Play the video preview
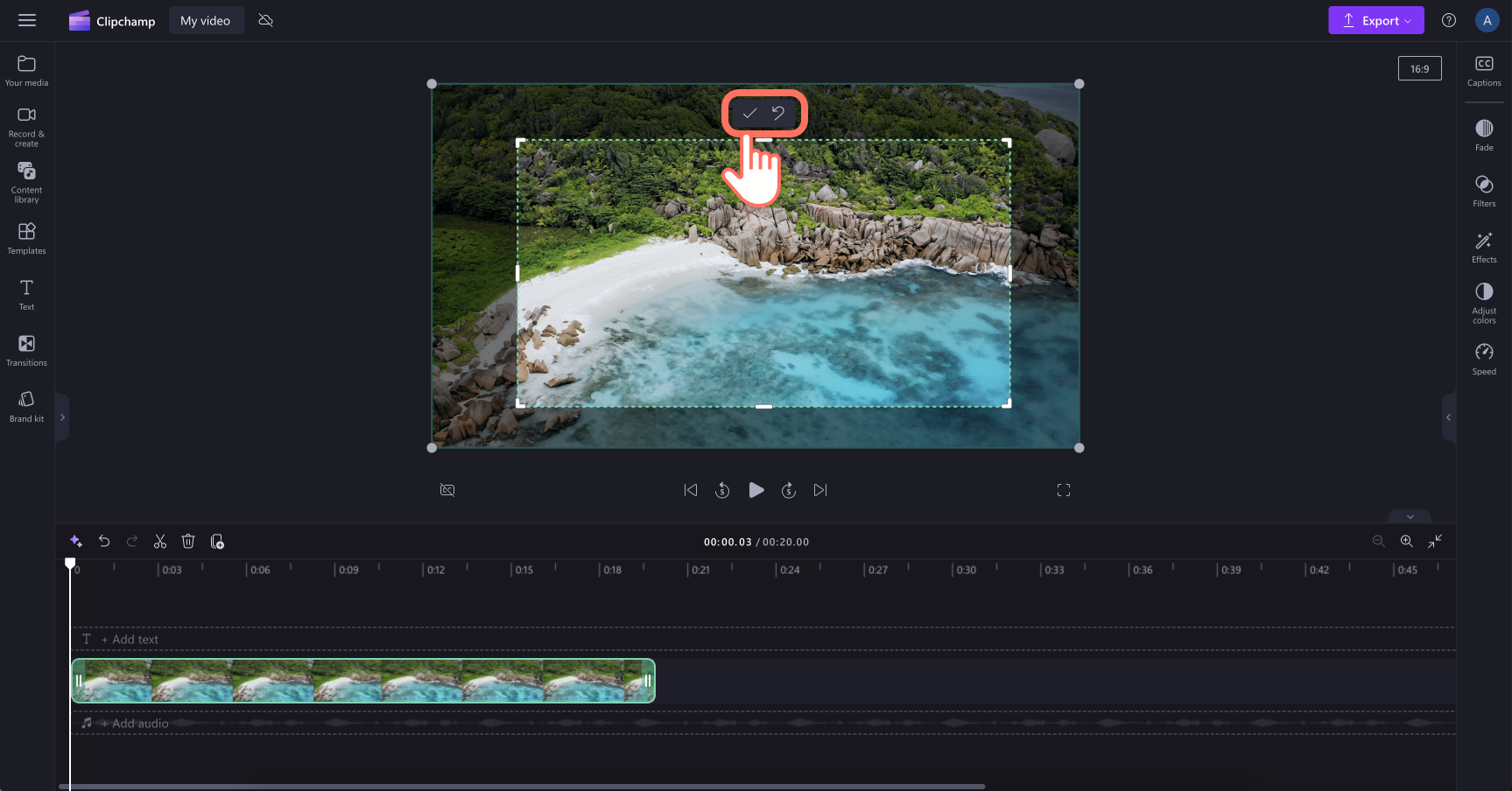The height and width of the screenshot is (791, 1512). tap(756, 490)
